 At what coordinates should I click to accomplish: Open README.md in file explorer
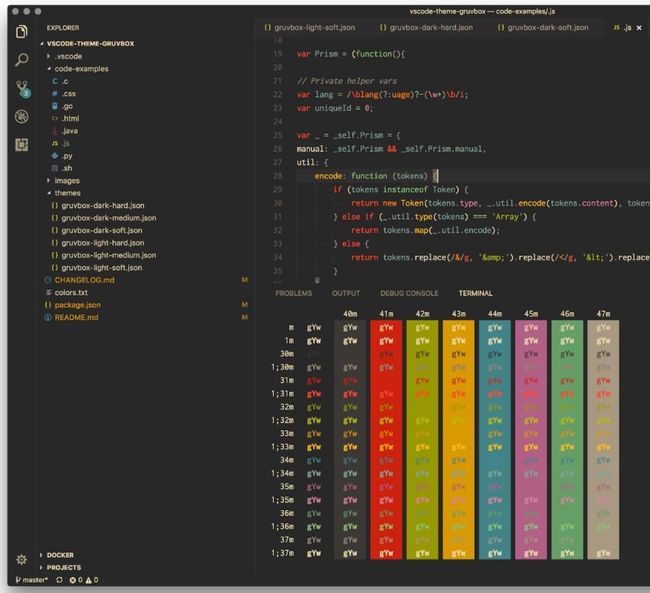pos(77,317)
